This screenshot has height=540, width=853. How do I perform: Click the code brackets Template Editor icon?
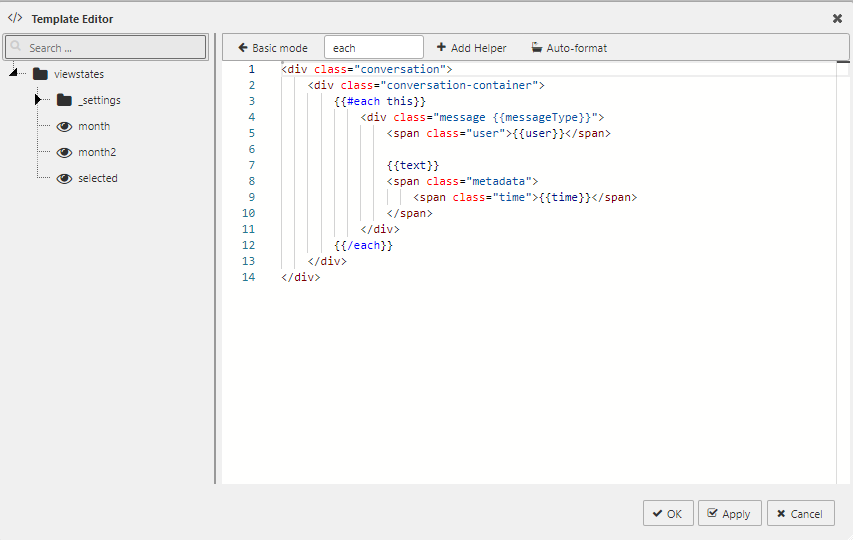point(15,18)
